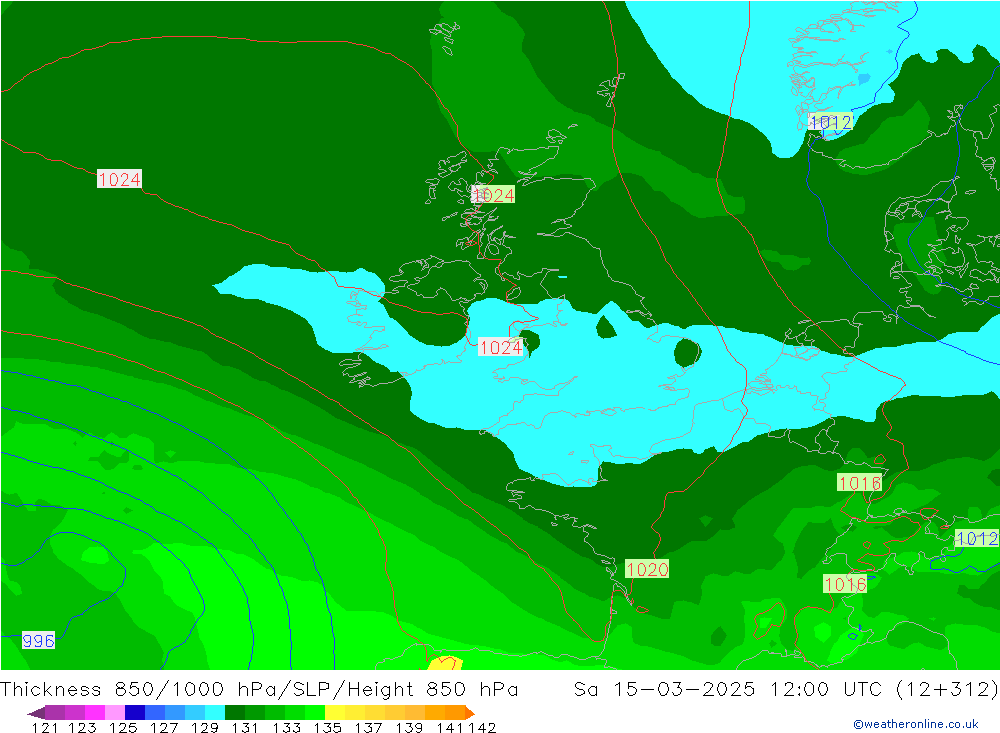Image resolution: width=1000 pixels, height=733 pixels.
Task: Click the forecast offset text '(12+312)'
Action: click(x=946, y=690)
